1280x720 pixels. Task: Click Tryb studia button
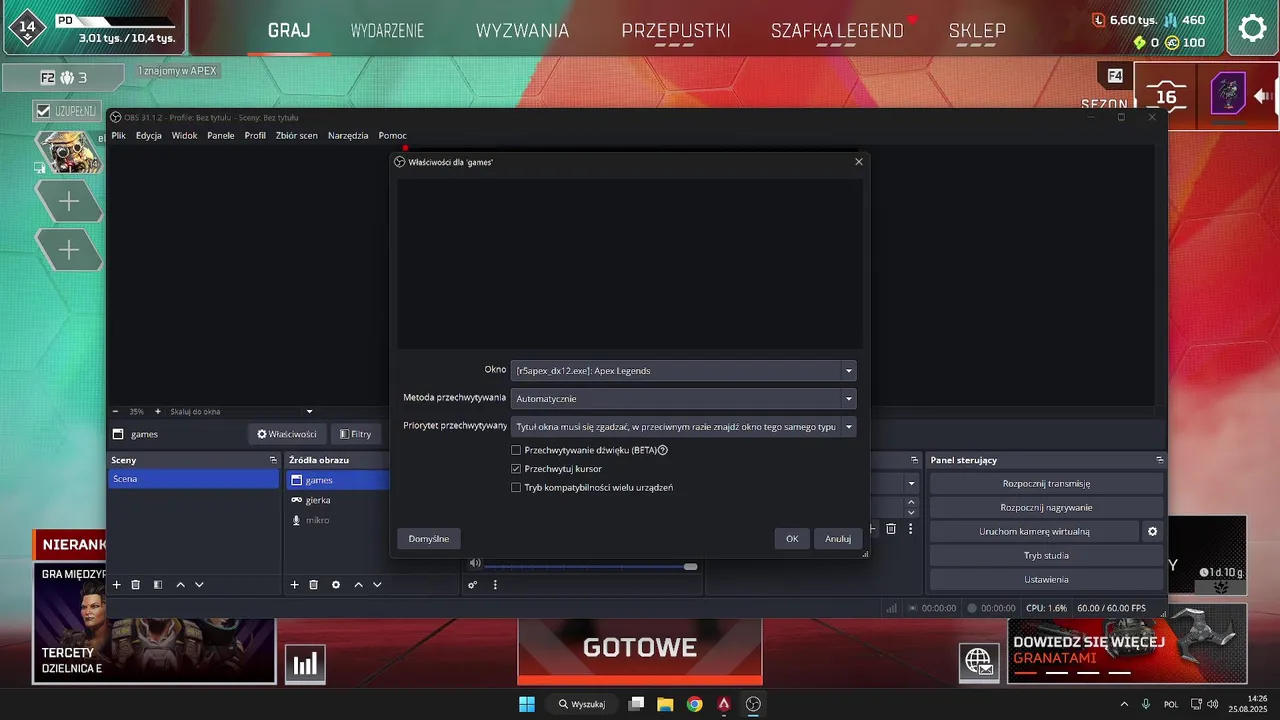(1046, 555)
